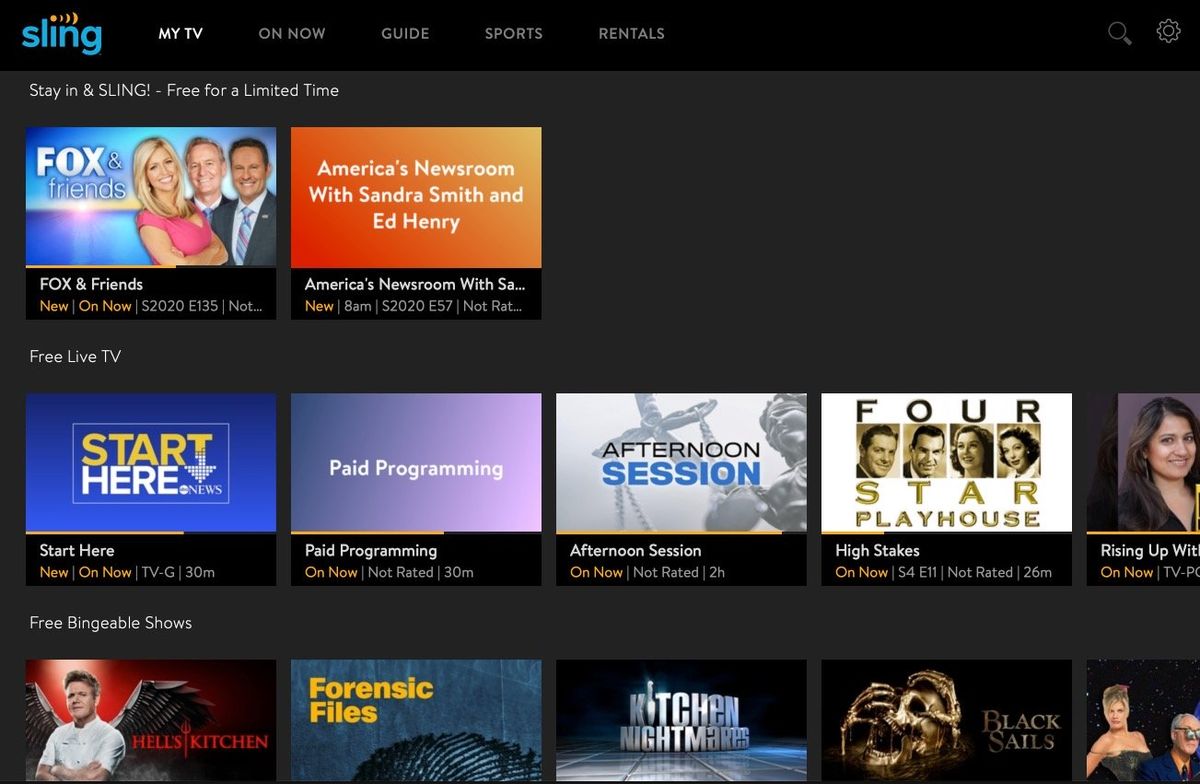
Task: Open America's Newsroom With Sandra Smith tile
Action: pos(415,196)
